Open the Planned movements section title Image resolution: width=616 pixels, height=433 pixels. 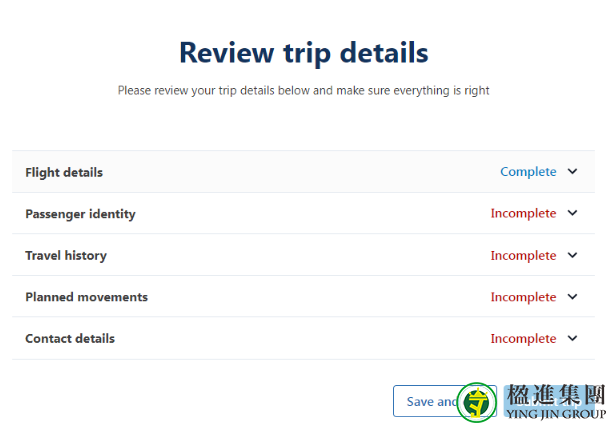tap(86, 297)
